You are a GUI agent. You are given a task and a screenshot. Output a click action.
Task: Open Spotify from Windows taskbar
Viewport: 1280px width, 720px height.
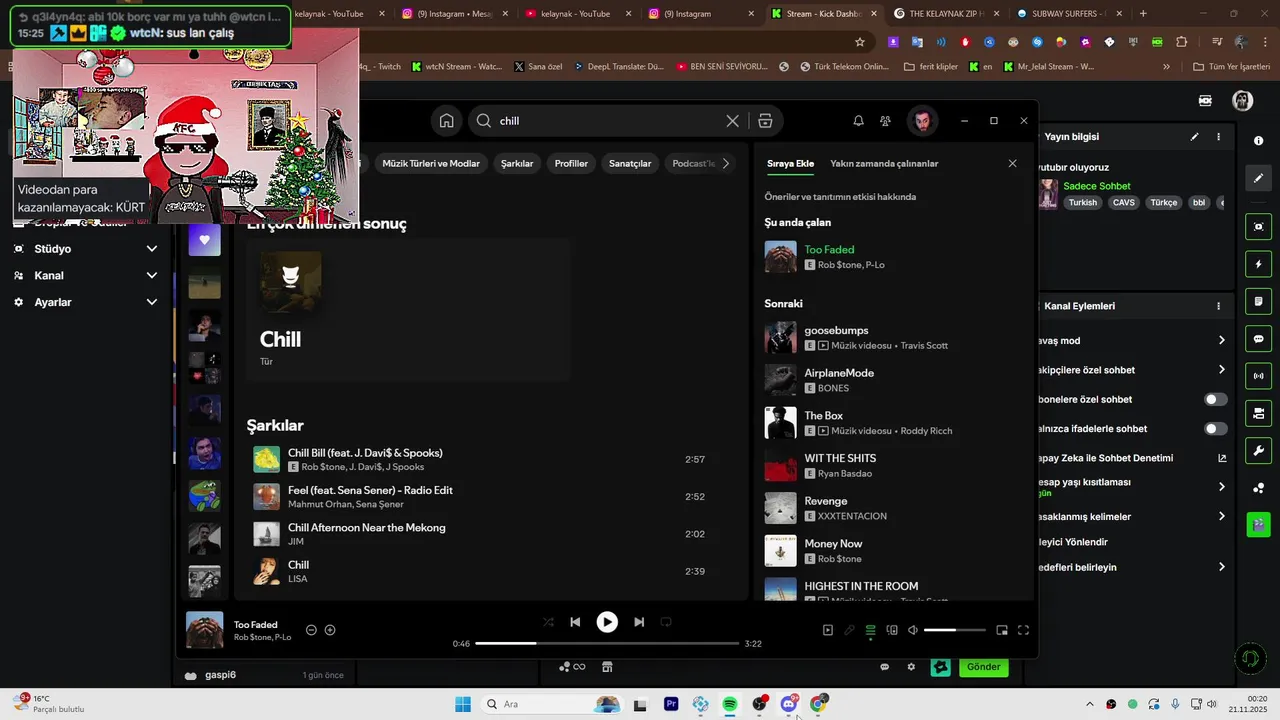[730, 705]
